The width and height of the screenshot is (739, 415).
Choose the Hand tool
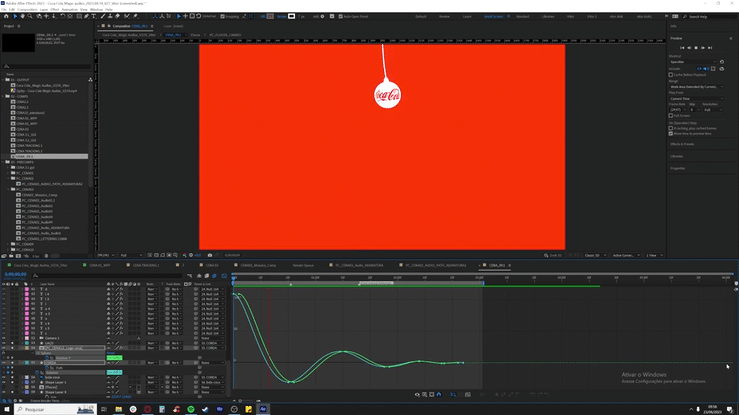point(22,16)
